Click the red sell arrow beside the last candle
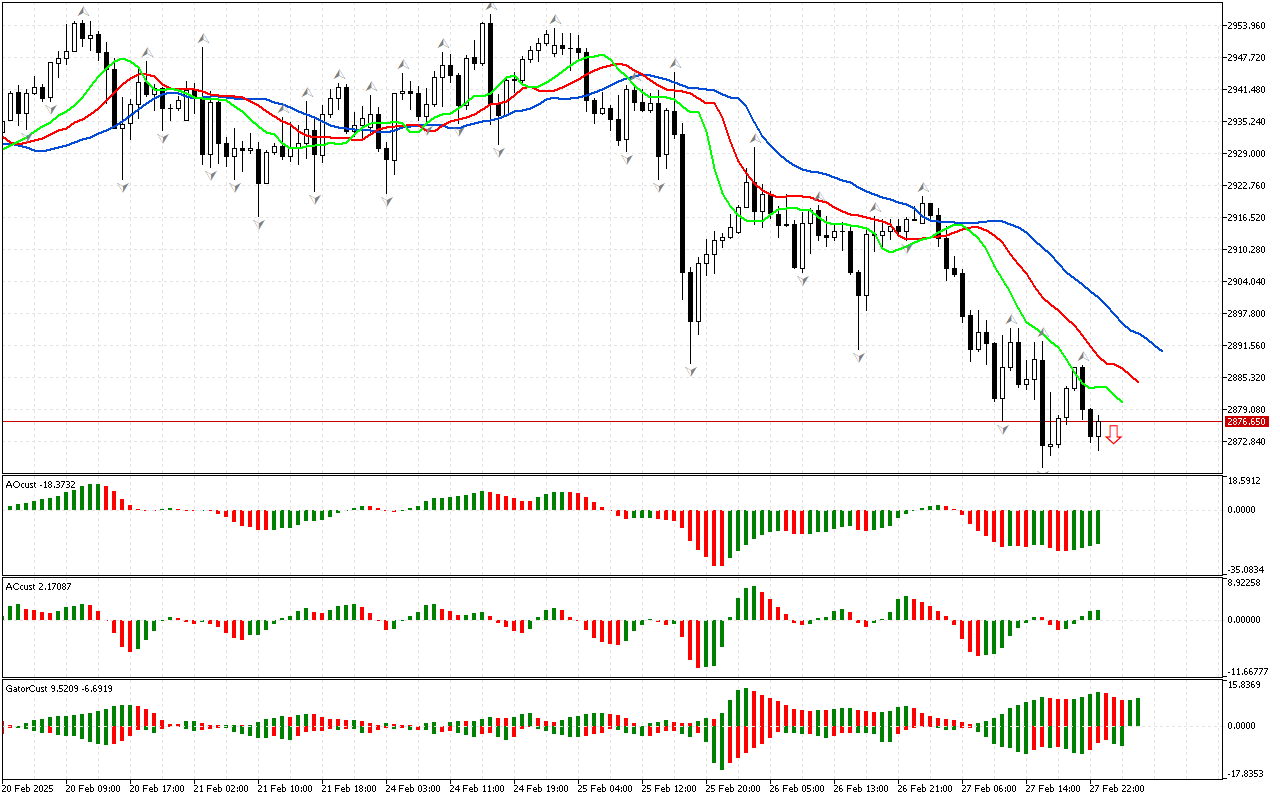This screenshot has height=800, width=1280. pos(1113,434)
